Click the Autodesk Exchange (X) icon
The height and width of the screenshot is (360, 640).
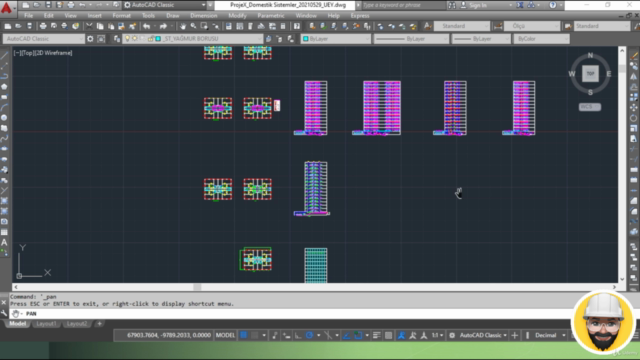520,5
